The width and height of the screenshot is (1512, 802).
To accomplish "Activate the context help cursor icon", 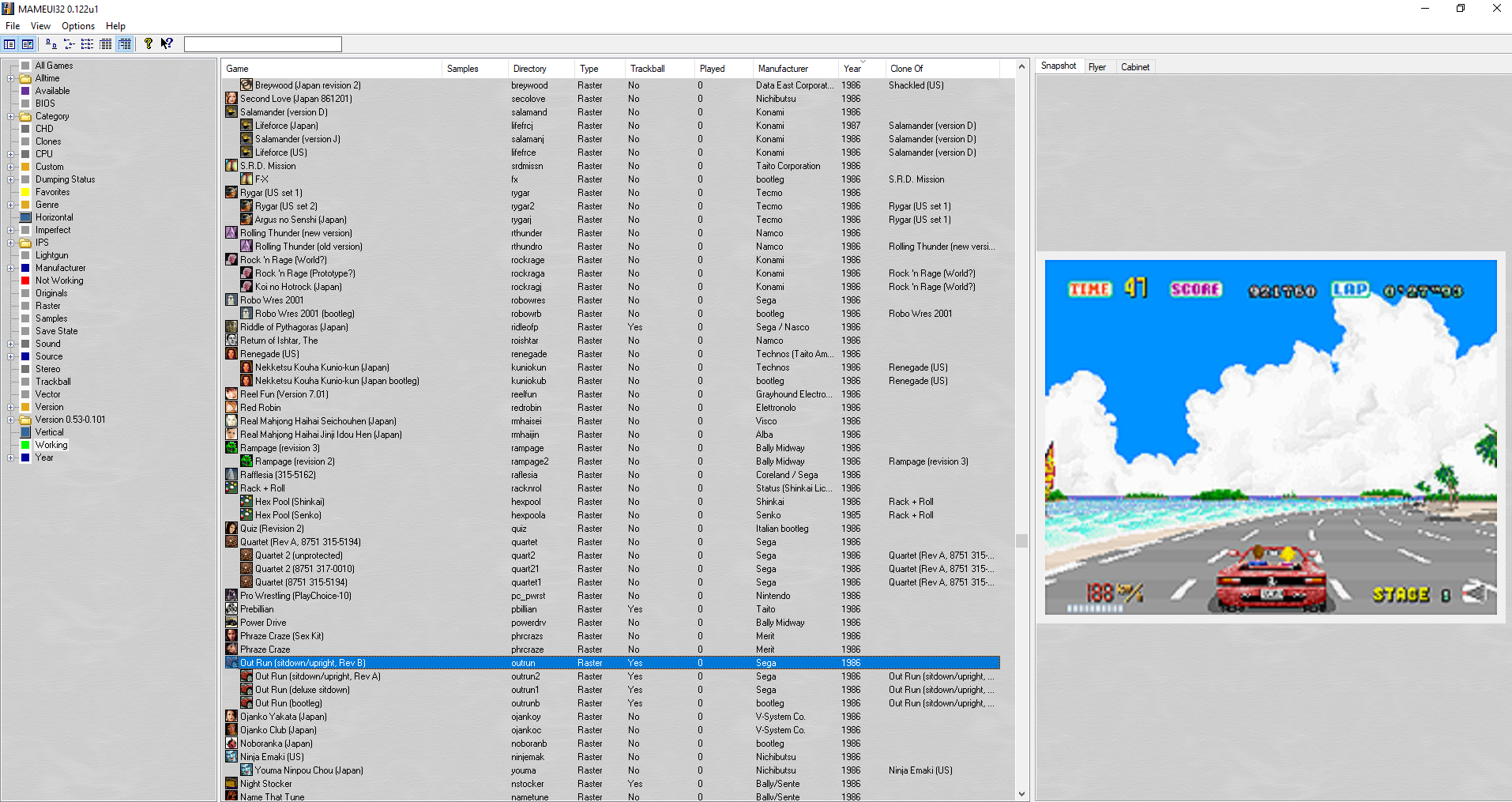I will (x=167, y=44).
